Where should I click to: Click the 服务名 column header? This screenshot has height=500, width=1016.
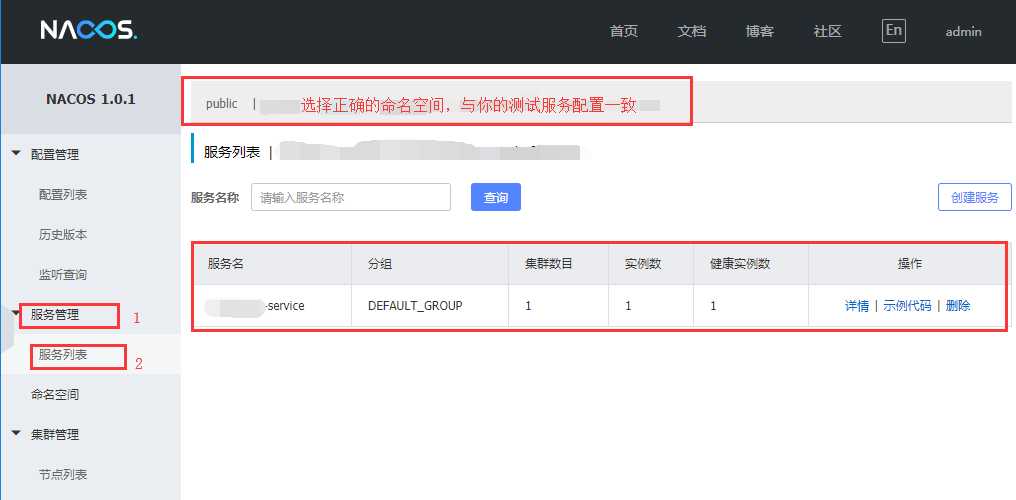pos(225,264)
